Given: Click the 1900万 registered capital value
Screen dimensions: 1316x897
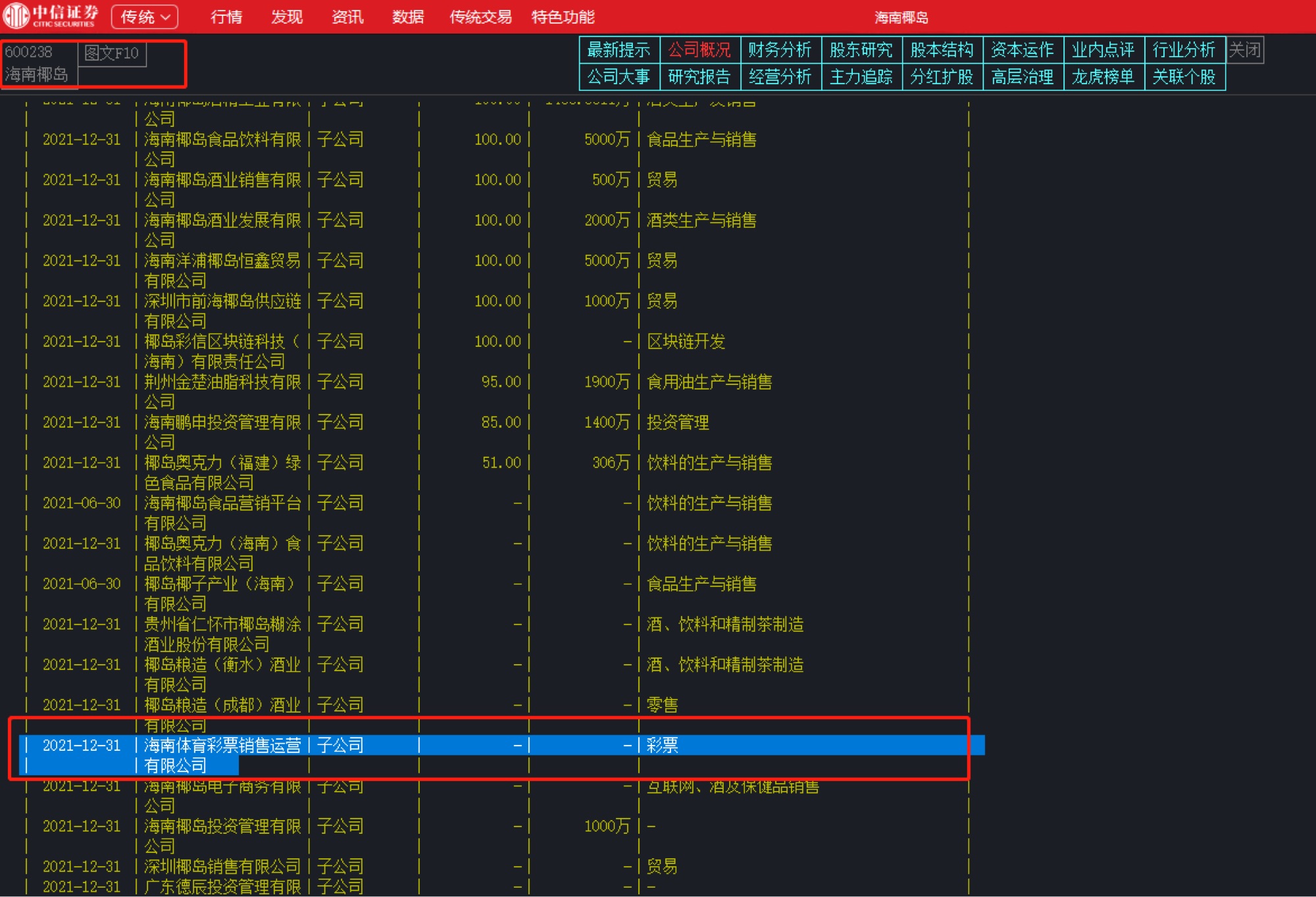Looking at the screenshot, I should [607, 382].
